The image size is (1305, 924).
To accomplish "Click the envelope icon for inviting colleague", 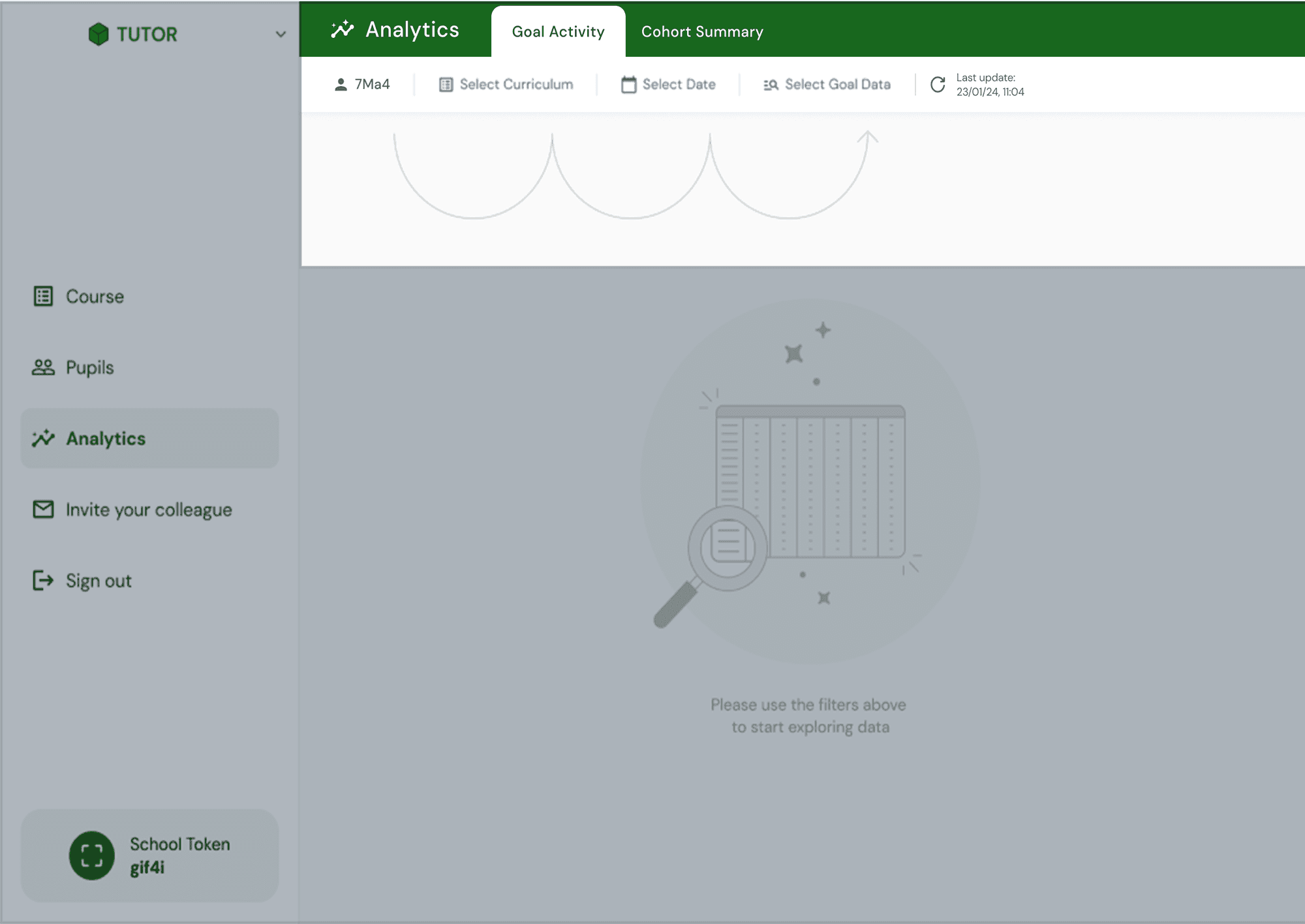I will tap(43, 509).
